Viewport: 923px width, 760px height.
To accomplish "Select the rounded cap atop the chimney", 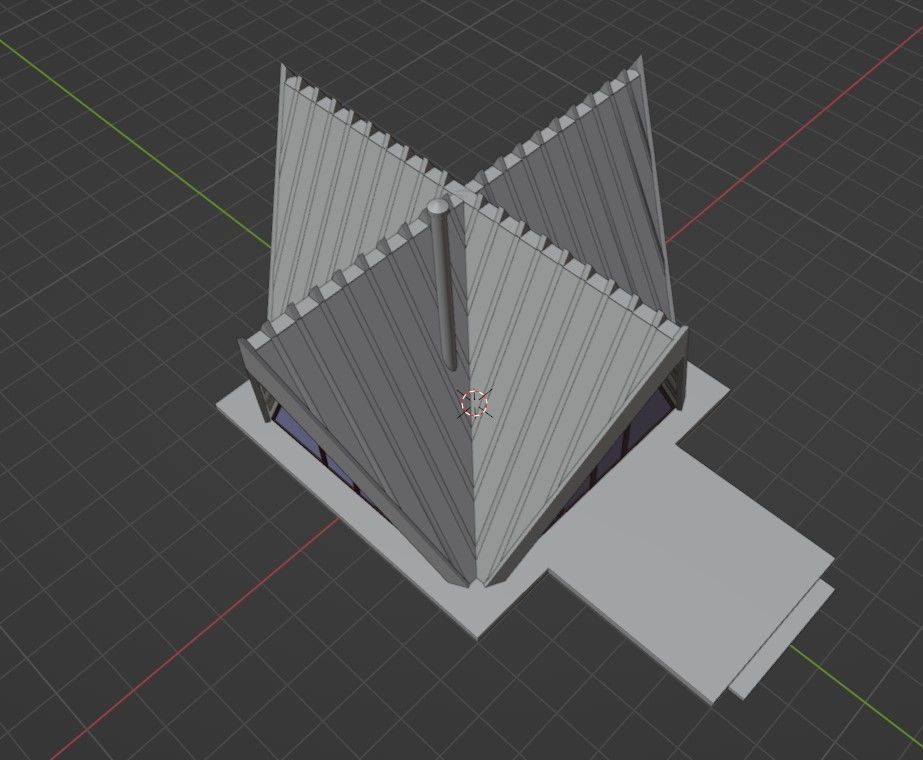I will click(438, 206).
